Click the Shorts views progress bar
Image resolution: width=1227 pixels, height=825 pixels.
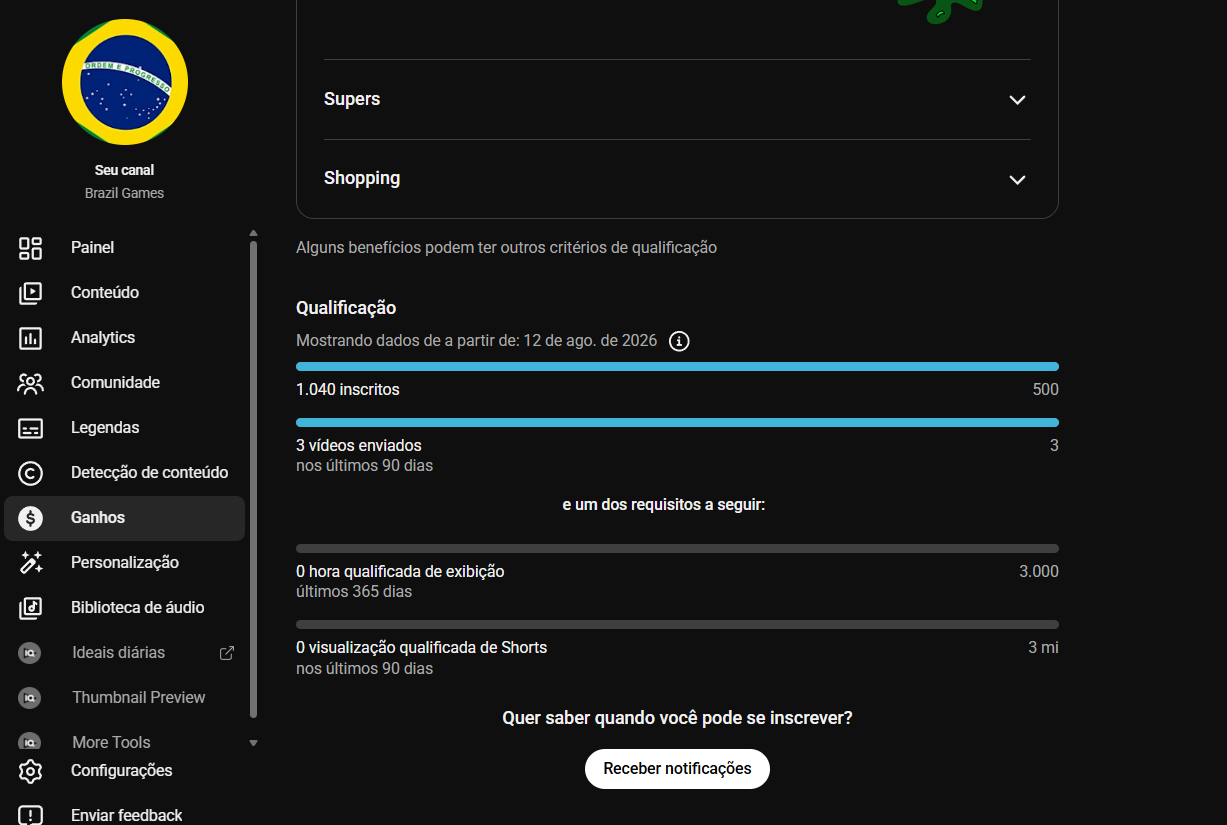(677, 625)
